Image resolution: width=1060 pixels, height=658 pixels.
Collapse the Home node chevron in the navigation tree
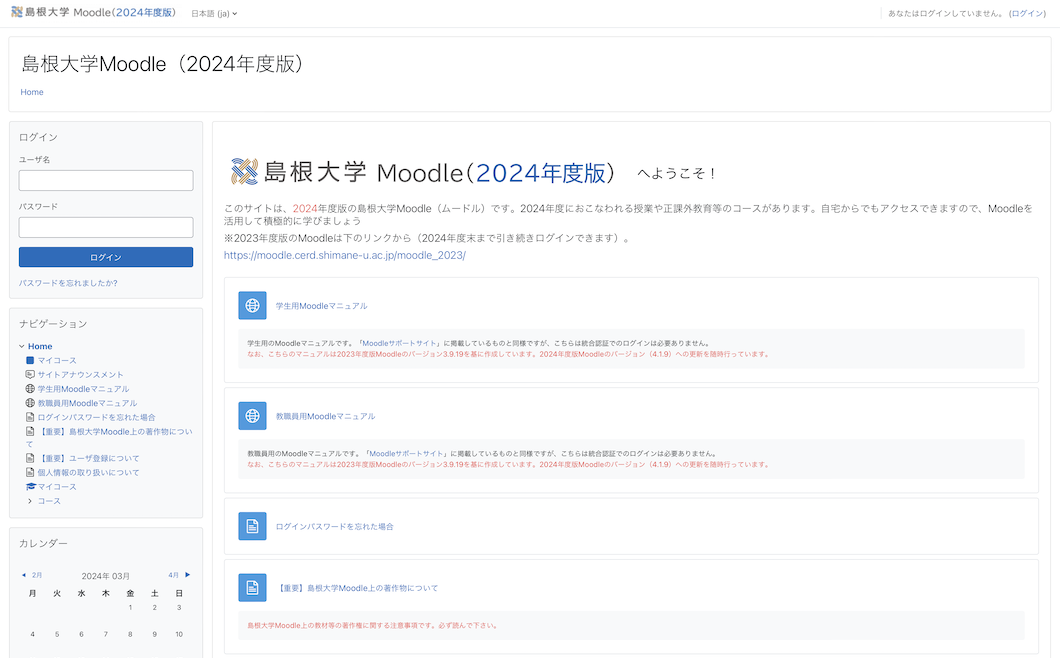point(22,346)
